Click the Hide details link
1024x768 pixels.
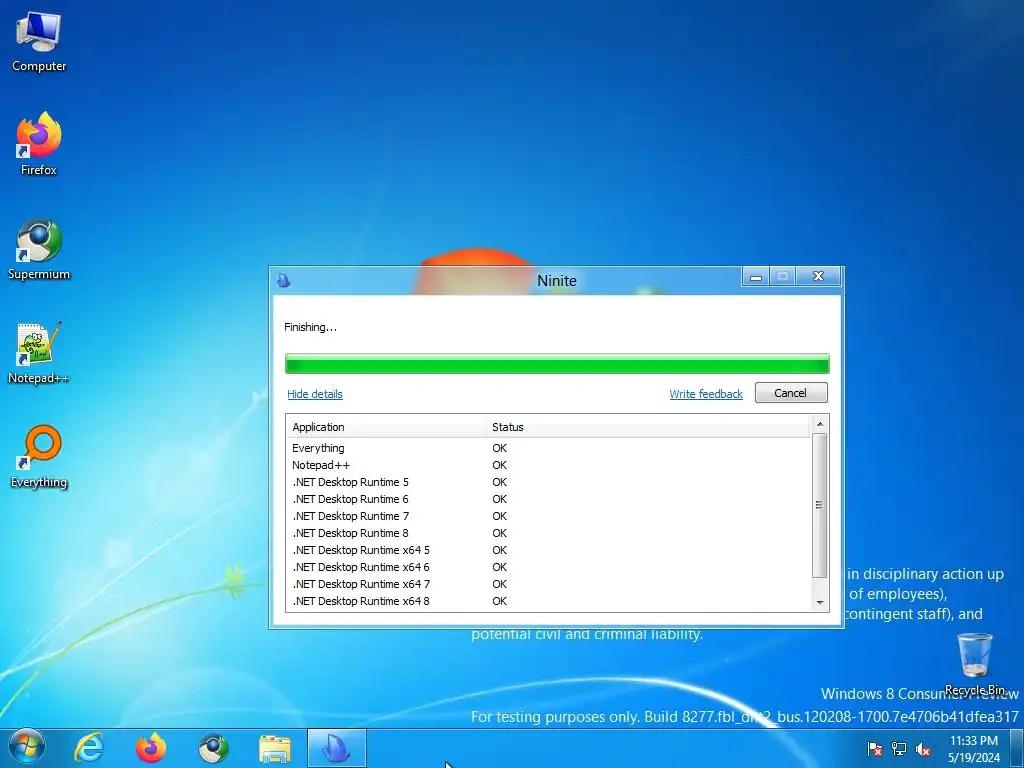[315, 394]
